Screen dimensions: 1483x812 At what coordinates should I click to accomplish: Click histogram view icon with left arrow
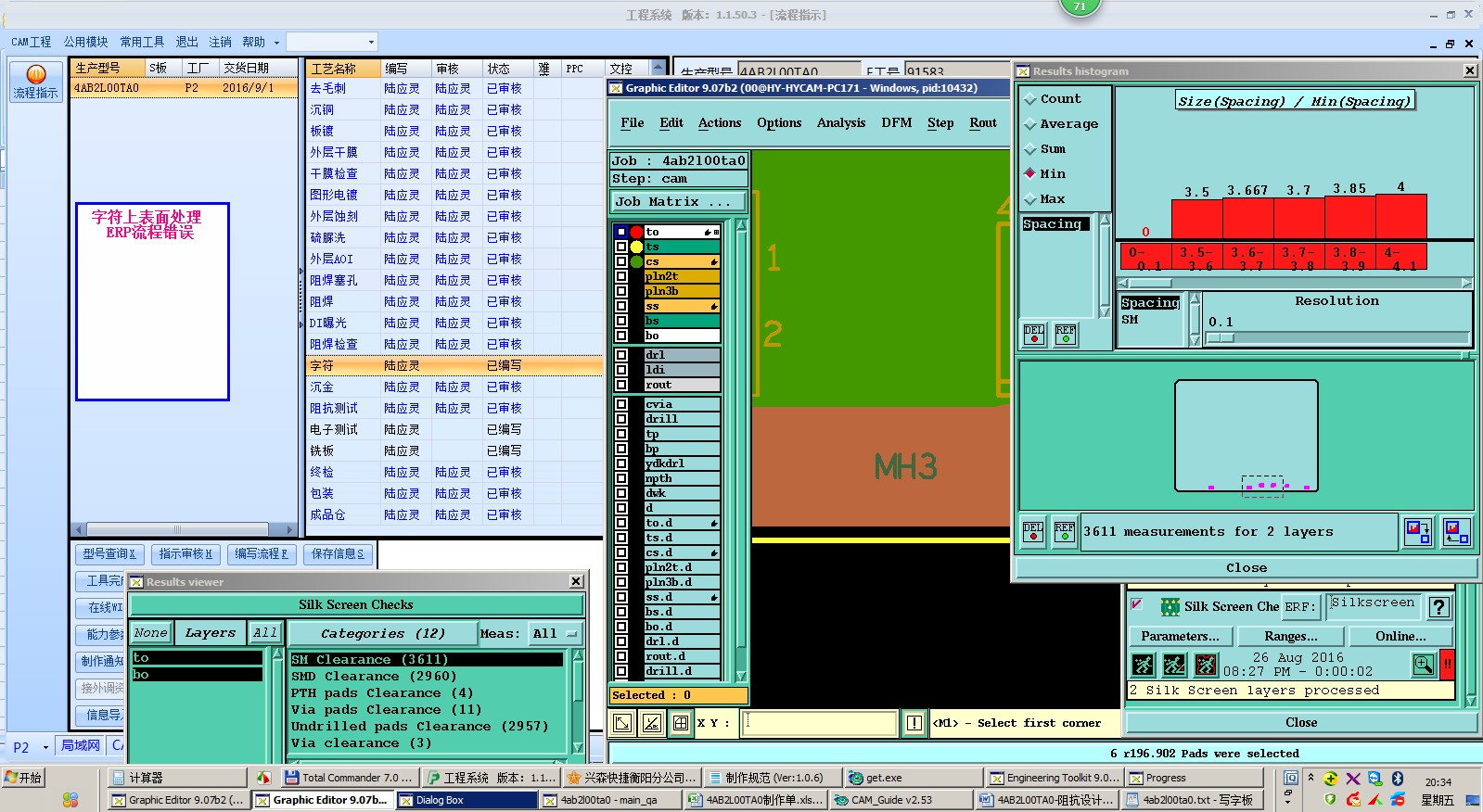[1456, 531]
